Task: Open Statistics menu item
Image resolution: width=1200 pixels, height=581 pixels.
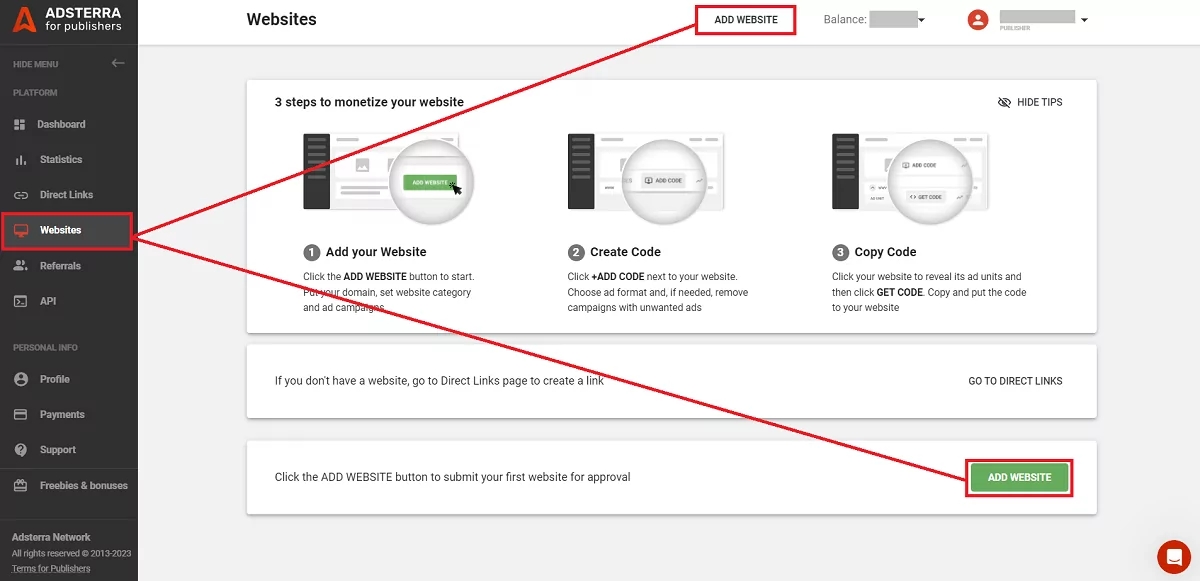Action: point(61,160)
